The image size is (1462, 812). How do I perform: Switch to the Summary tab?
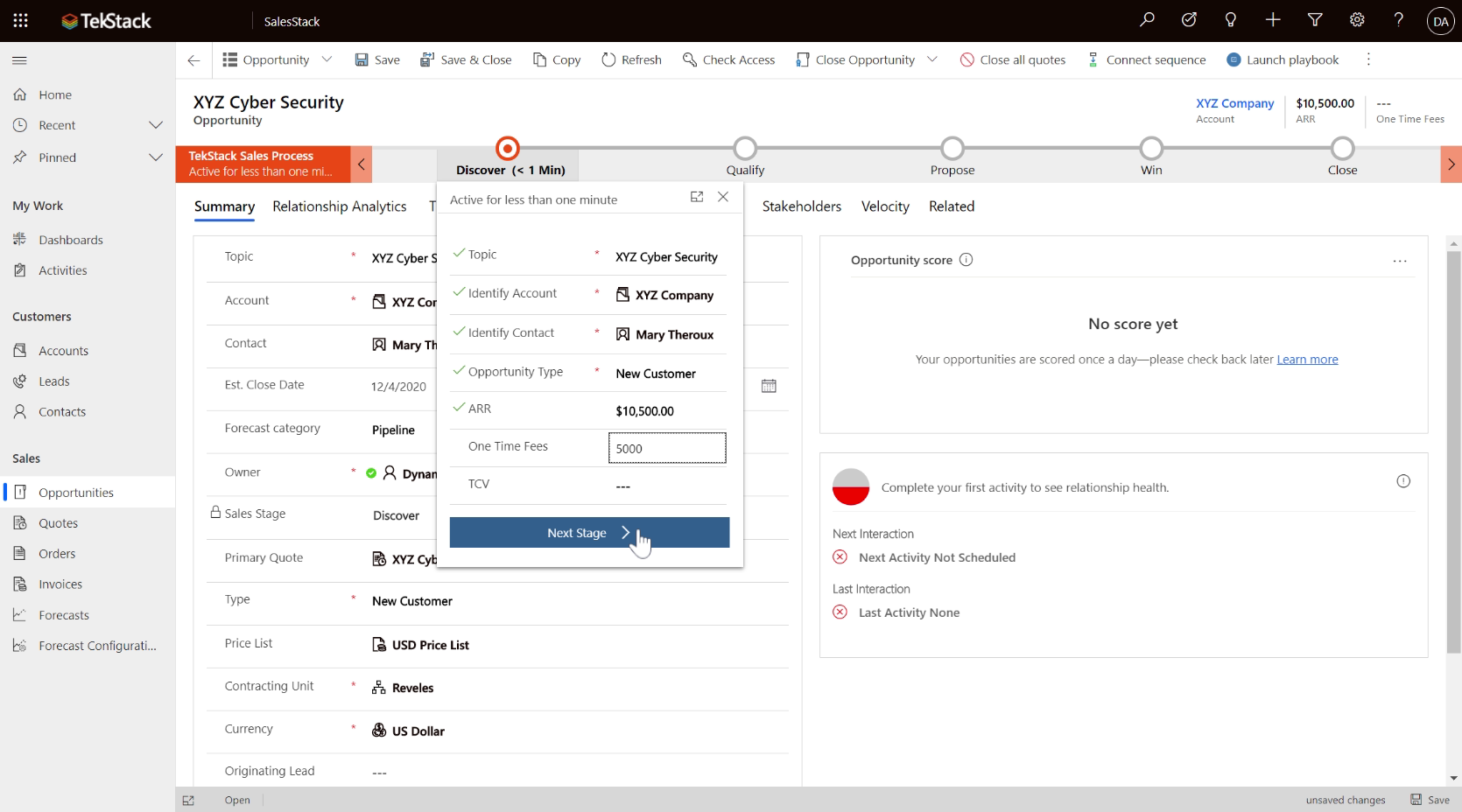tap(224, 206)
